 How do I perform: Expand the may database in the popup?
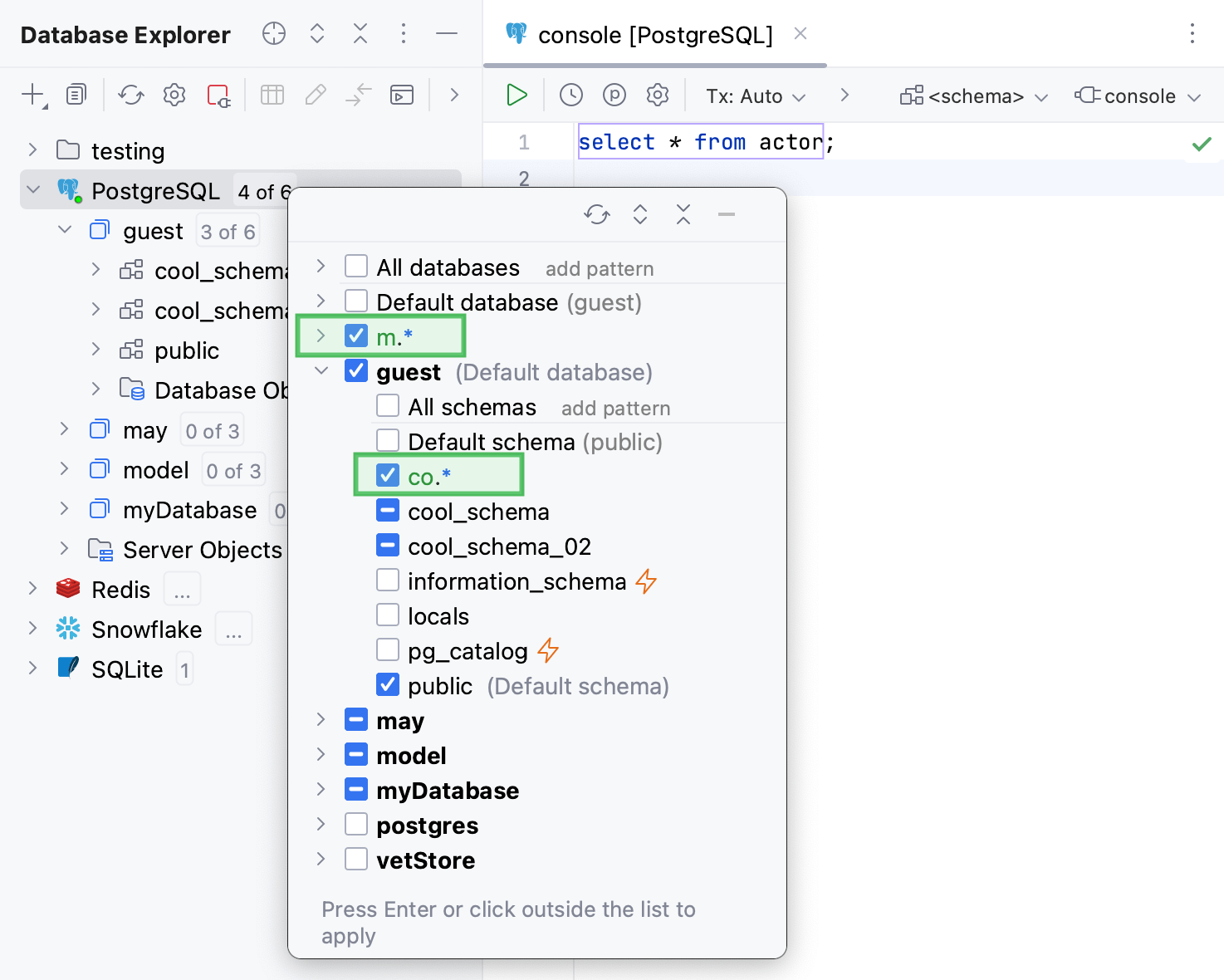coord(321,720)
